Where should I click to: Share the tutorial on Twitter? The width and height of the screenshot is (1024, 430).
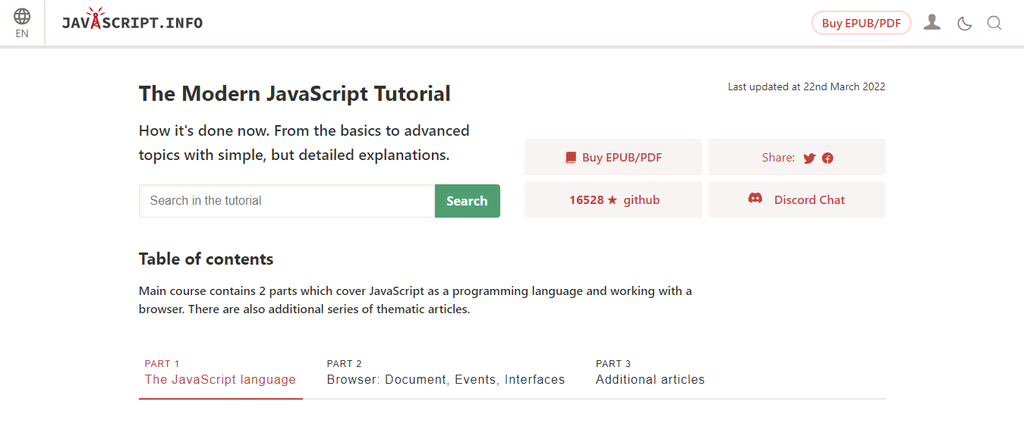(x=809, y=158)
